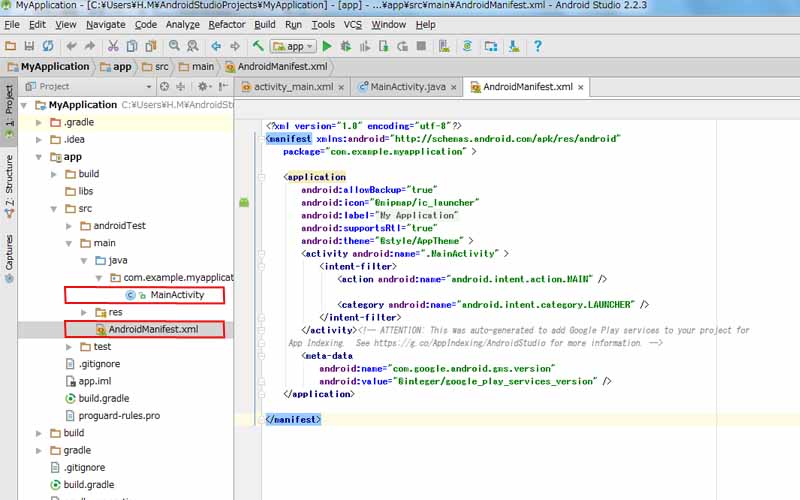Expand the test folder
800x500 pixels.
(x=69, y=347)
